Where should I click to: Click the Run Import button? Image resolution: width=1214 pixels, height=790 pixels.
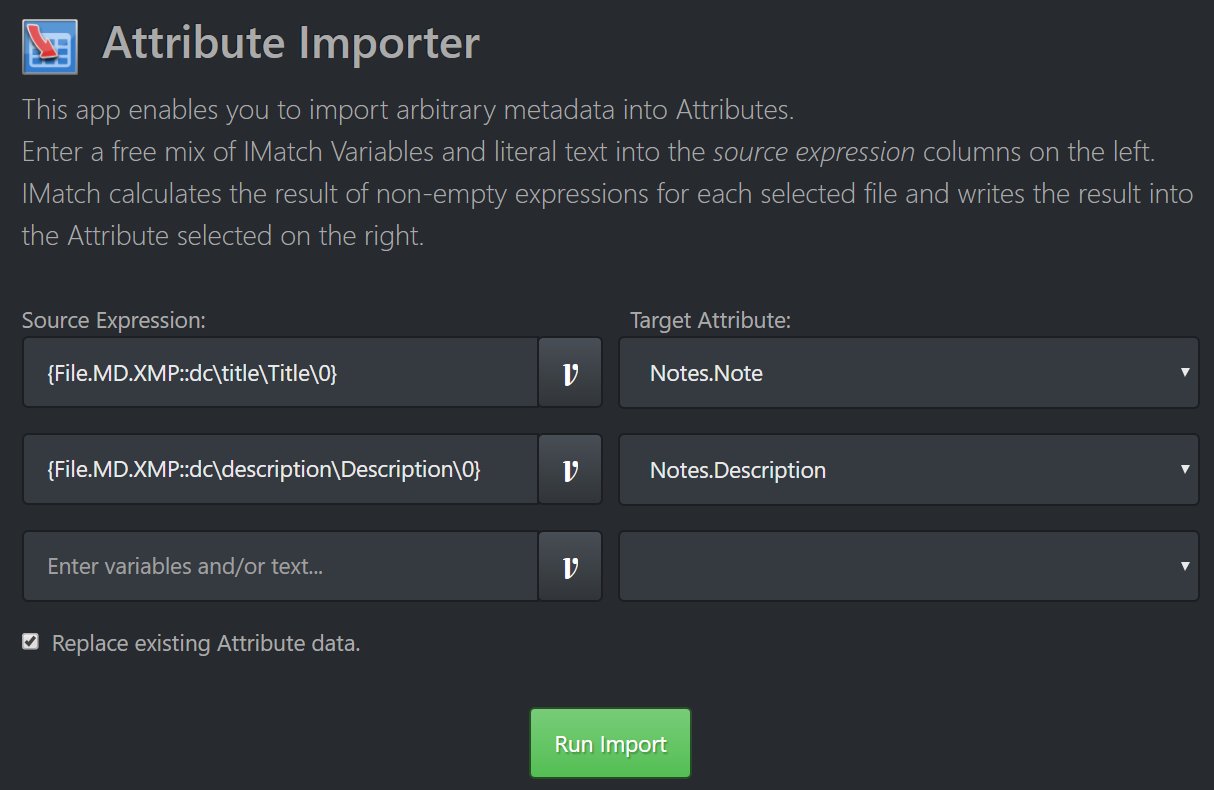[x=610, y=743]
